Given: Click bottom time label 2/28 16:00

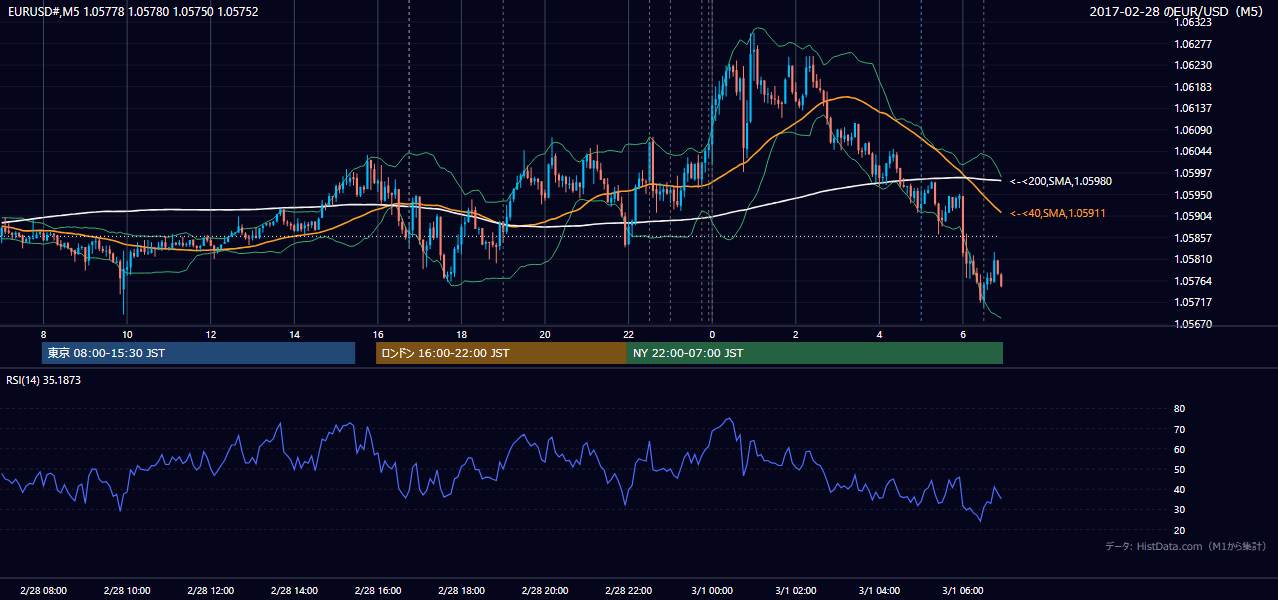Looking at the screenshot, I should pyautogui.click(x=377, y=590).
